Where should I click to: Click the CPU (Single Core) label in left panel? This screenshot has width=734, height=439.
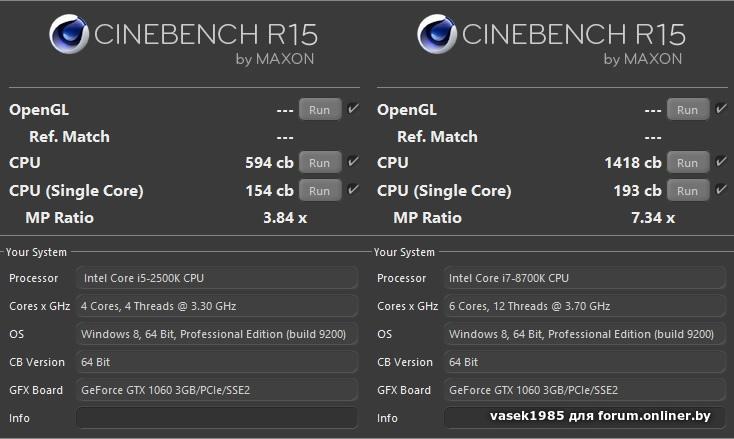coord(76,191)
